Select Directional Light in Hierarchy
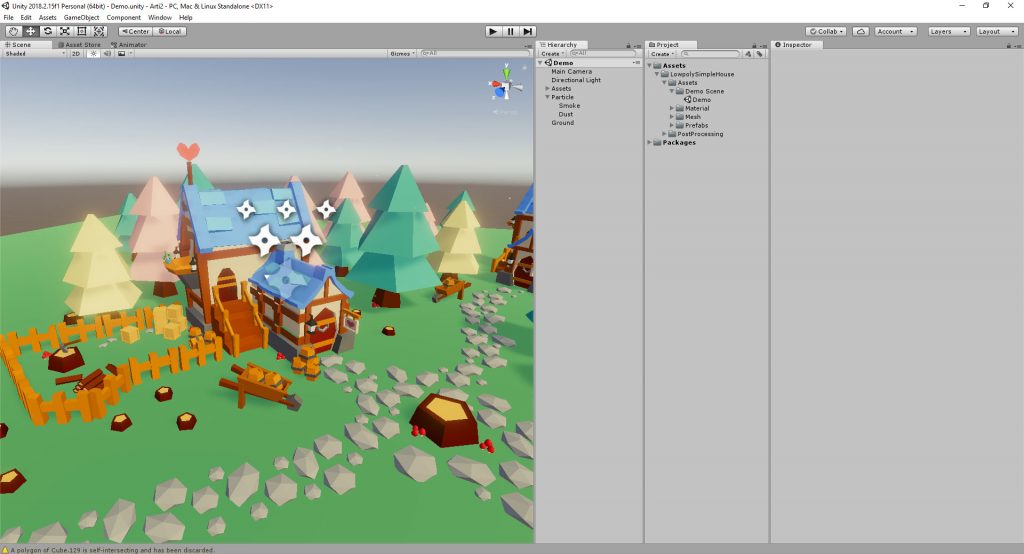This screenshot has width=1024, height=554. (575, 80)
